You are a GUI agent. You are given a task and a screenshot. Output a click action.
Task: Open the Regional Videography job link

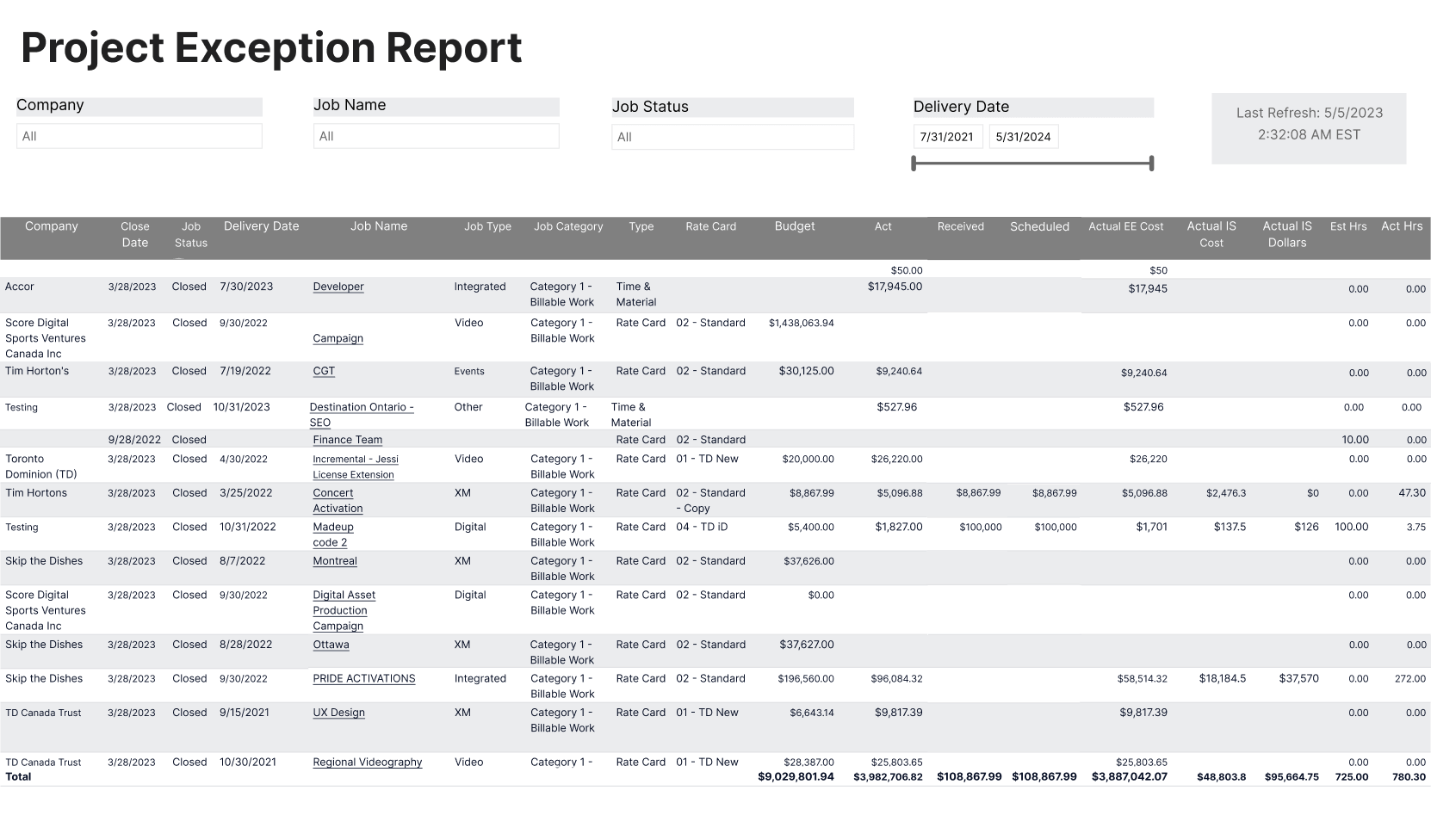coord(368,762)
